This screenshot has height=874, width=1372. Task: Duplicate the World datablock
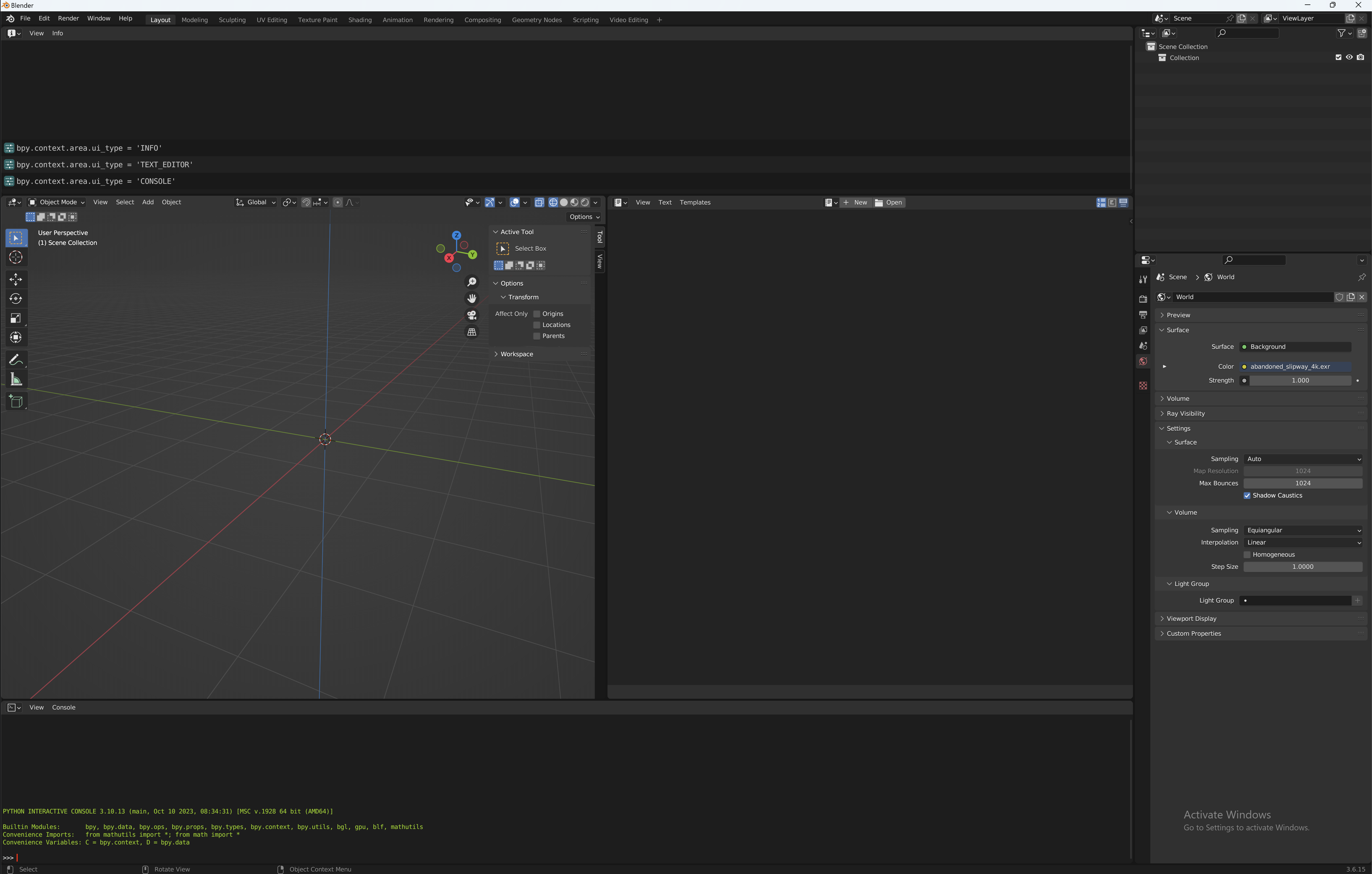click(1350, 297)
